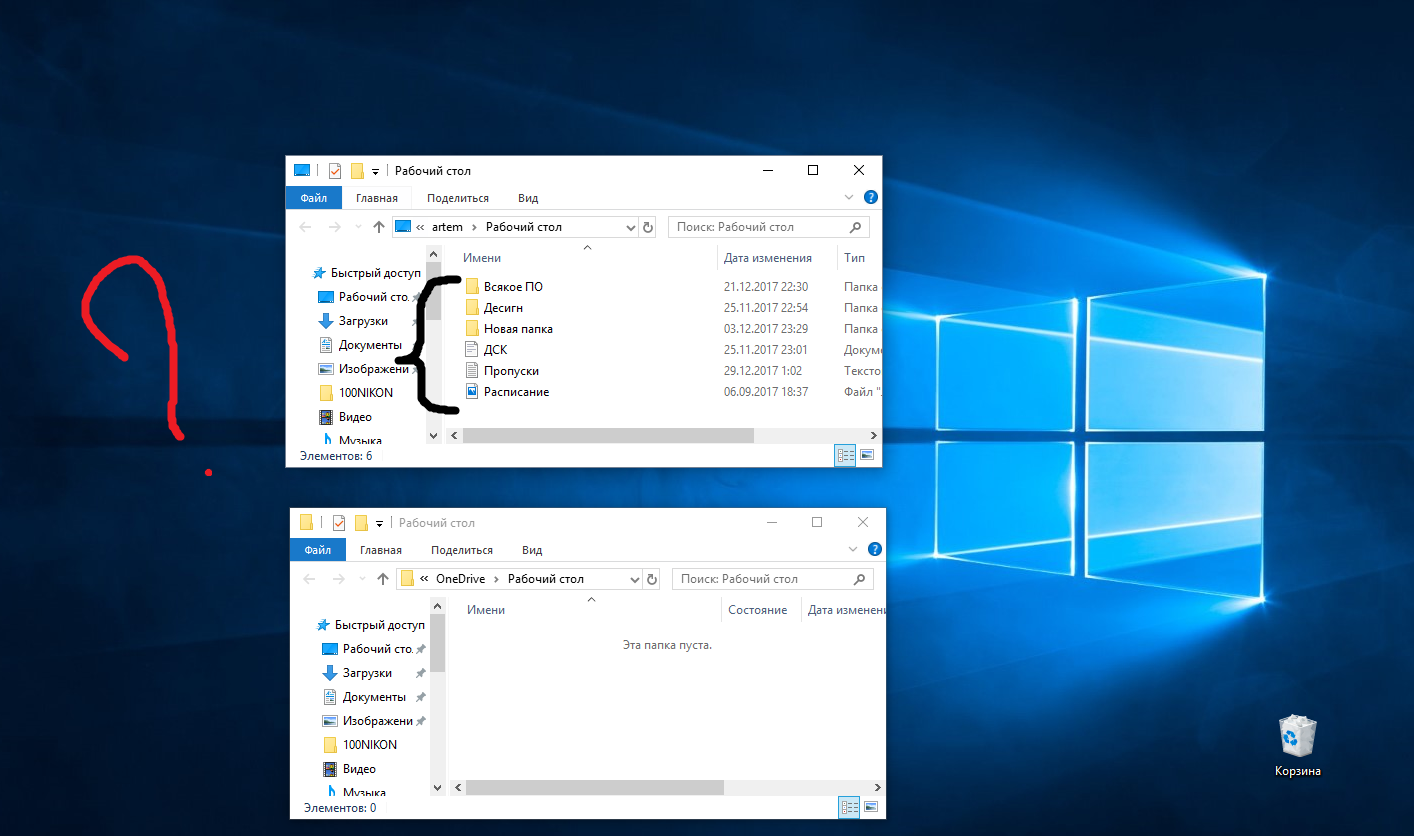1414x836 pixels.
Task: Click Properties icon in top window title bar
Action: pos(335,171)
